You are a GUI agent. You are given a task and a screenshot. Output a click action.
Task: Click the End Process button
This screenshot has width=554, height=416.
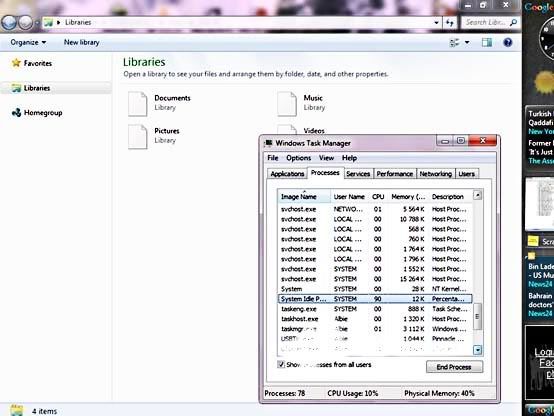pos(454,367)
